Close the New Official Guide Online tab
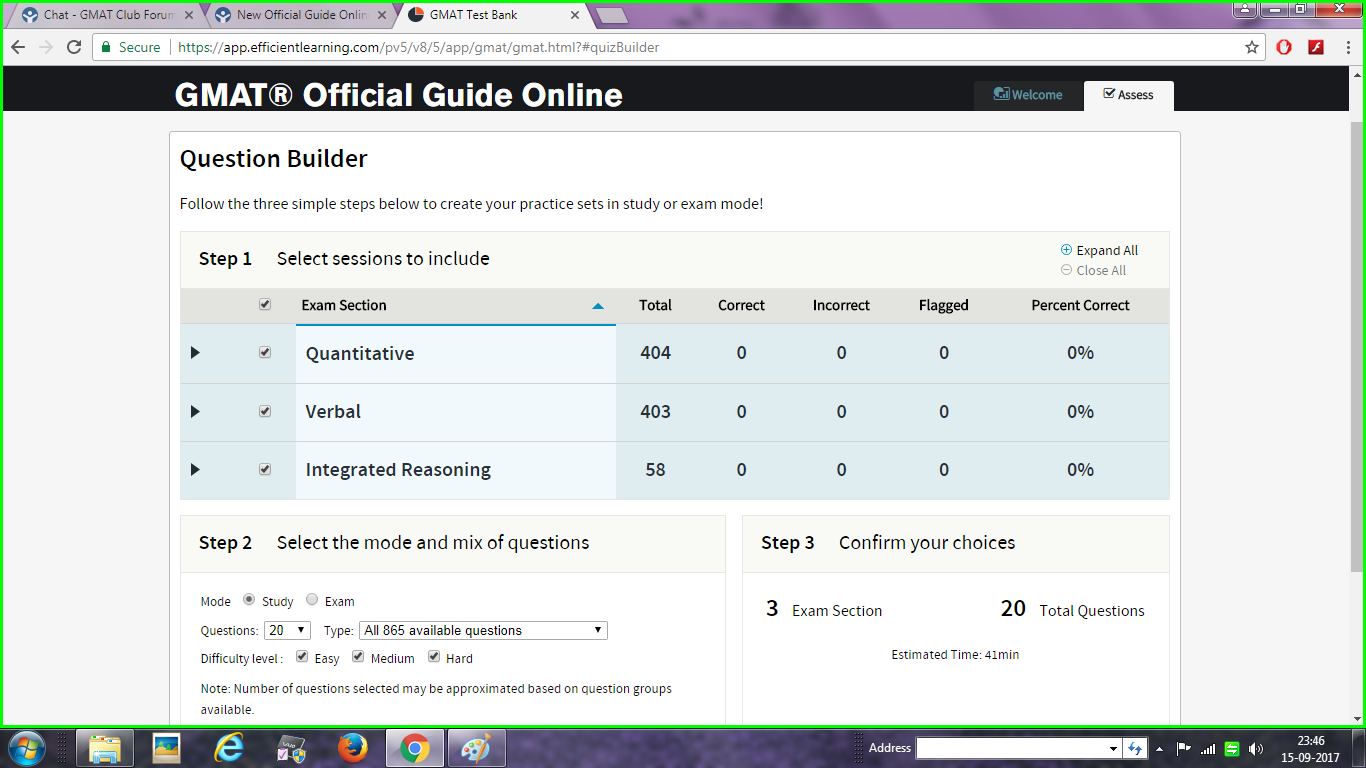This screenshot has height=768, width=1366. coord(382,15)
